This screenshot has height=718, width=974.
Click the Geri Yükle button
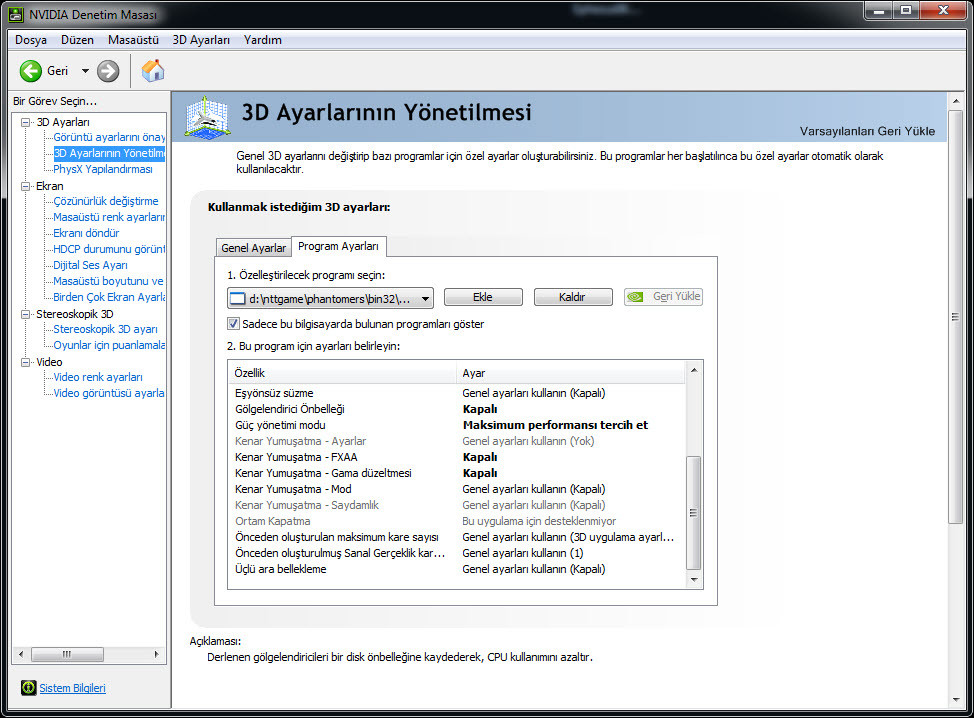pyautogui.click(x=663, y=297)
